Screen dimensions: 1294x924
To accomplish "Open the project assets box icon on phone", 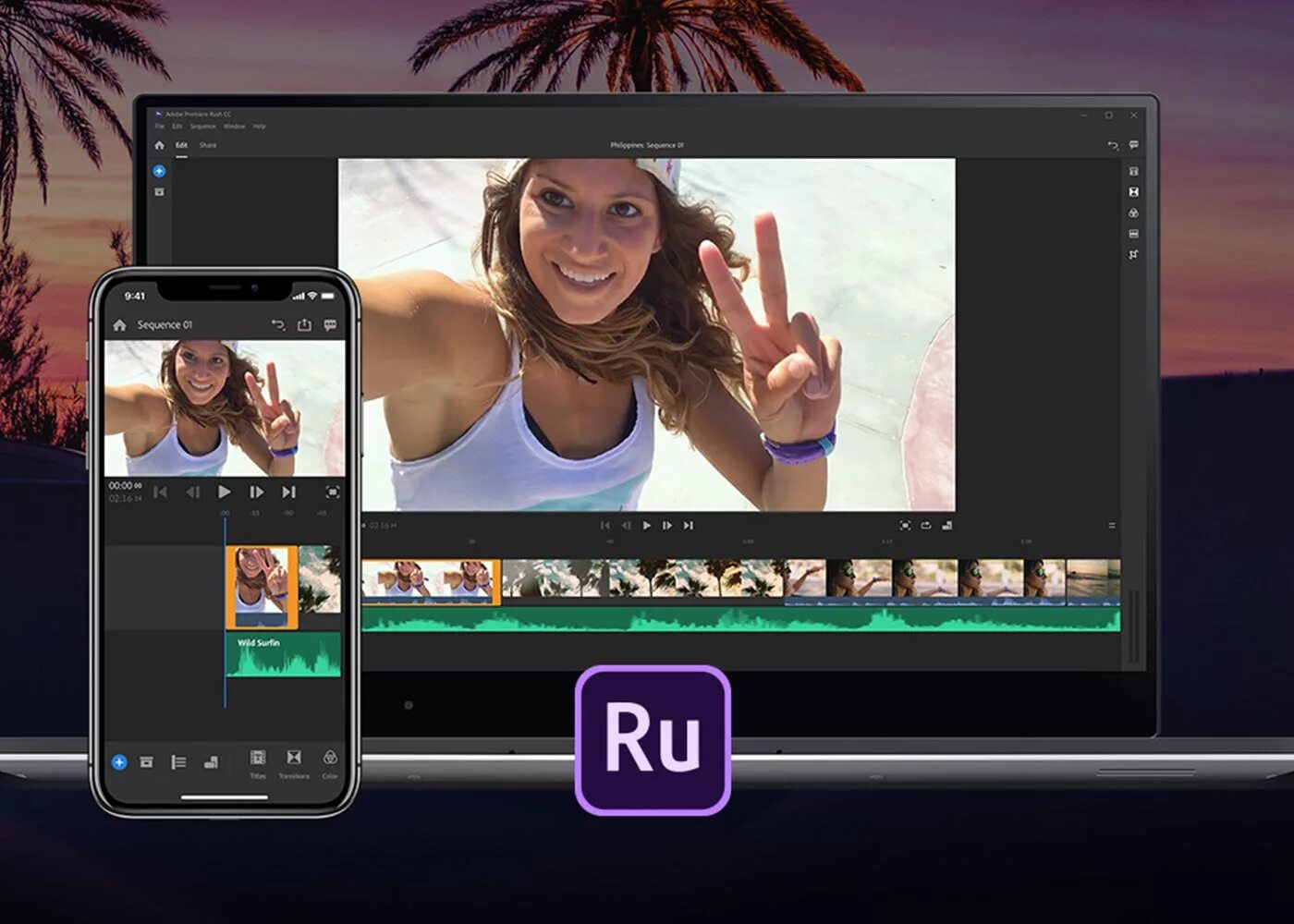I will coord(146,762).
